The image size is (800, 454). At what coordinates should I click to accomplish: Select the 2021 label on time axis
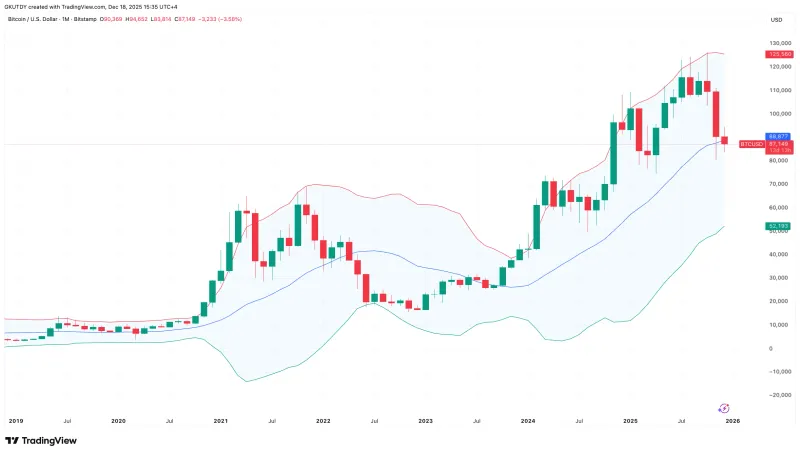221,423
